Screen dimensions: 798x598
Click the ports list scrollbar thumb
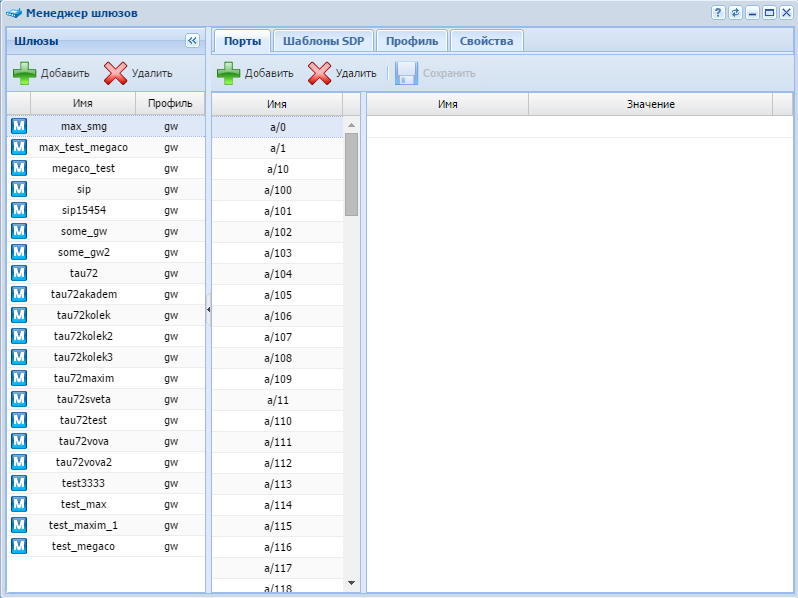pyautogui.click(x=351, y=174)
